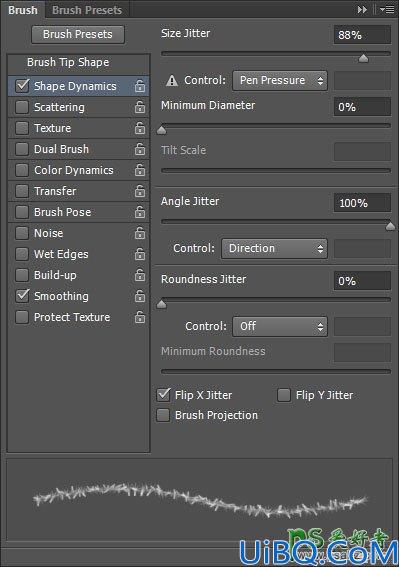The height and width of the screenshot is (567, 399).
Task: Toggle lock icon for Texture
Action: coord(140,128)
